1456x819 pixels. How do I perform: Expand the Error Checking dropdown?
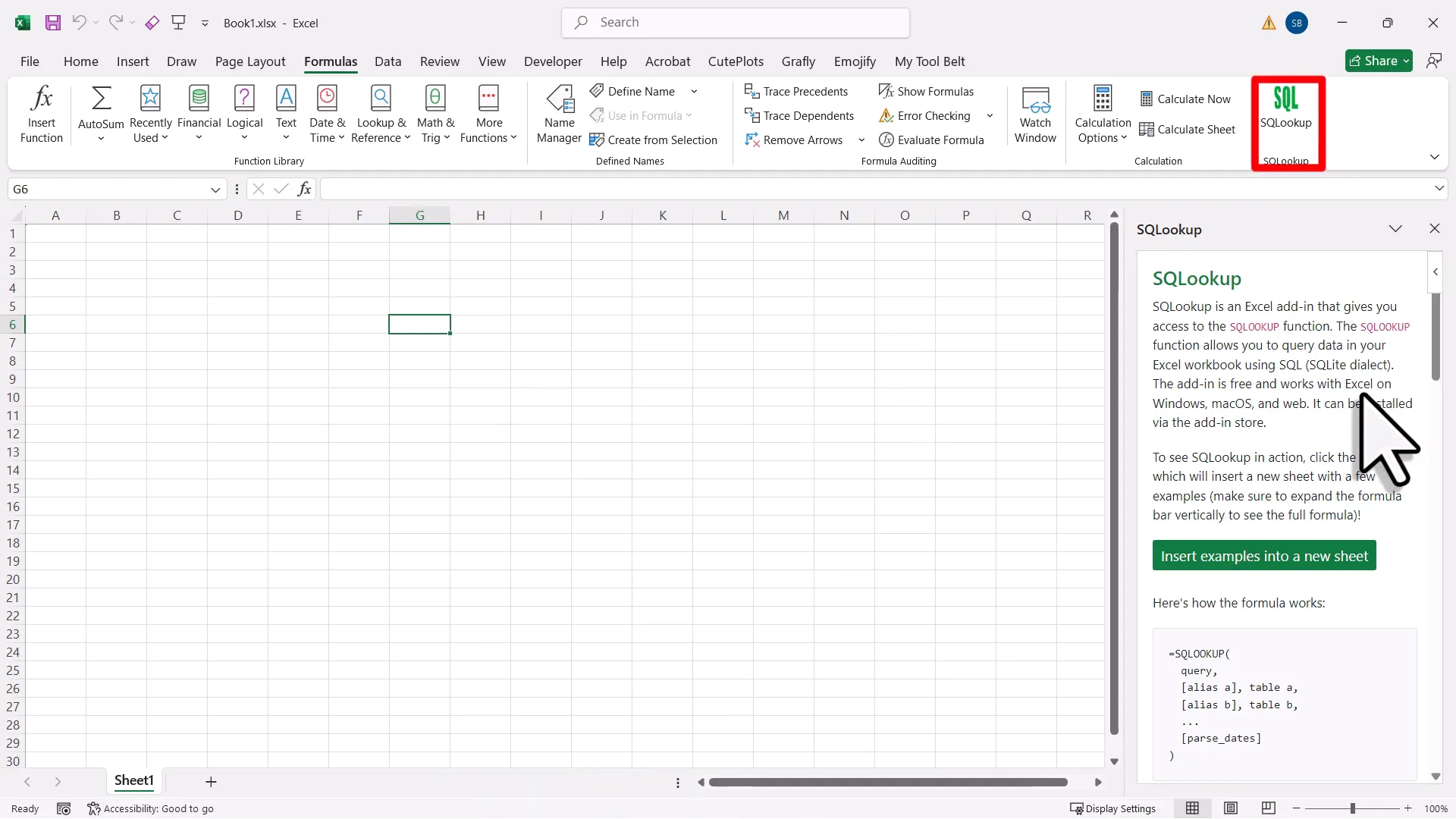[989, 115]
